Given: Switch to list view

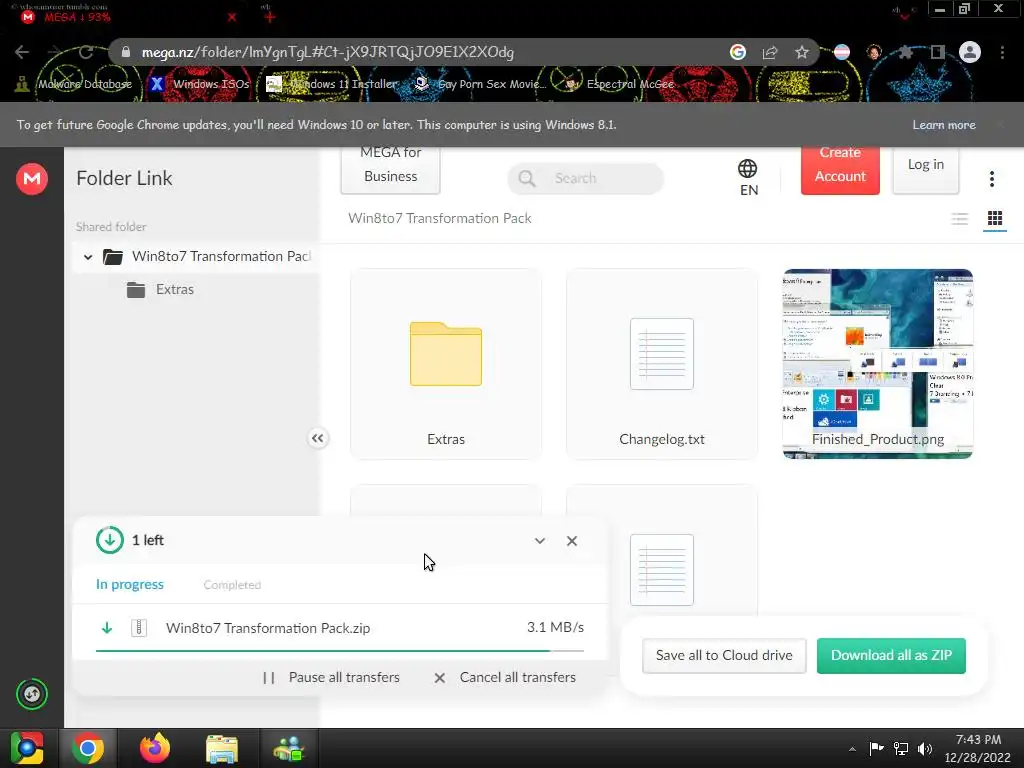Looking at the screenshot, I should pyautogui.click(x=959, y=219).
